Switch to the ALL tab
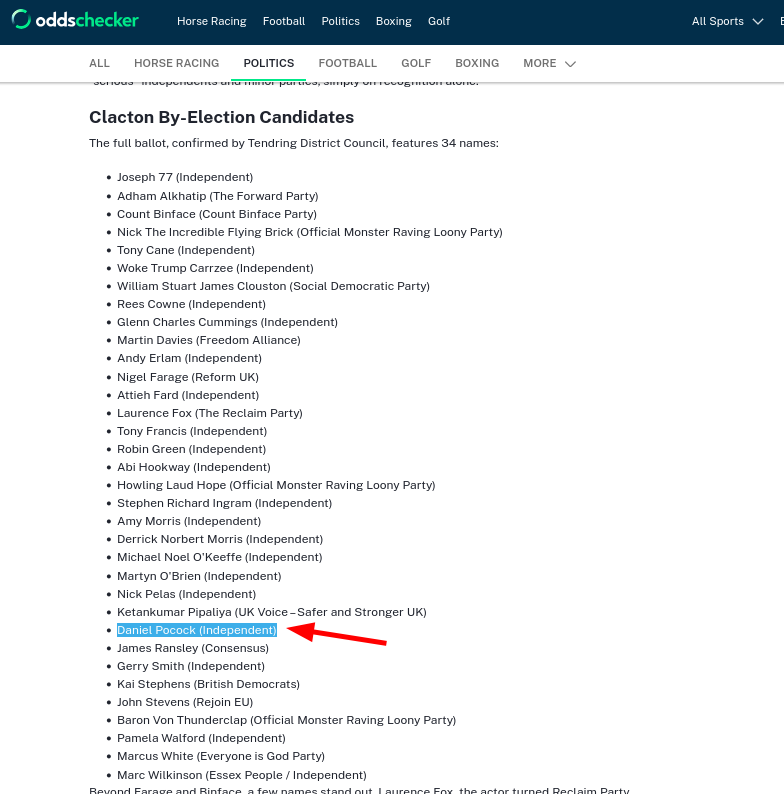The width and height of the screenshot is (784, 794). pos(99,63)
